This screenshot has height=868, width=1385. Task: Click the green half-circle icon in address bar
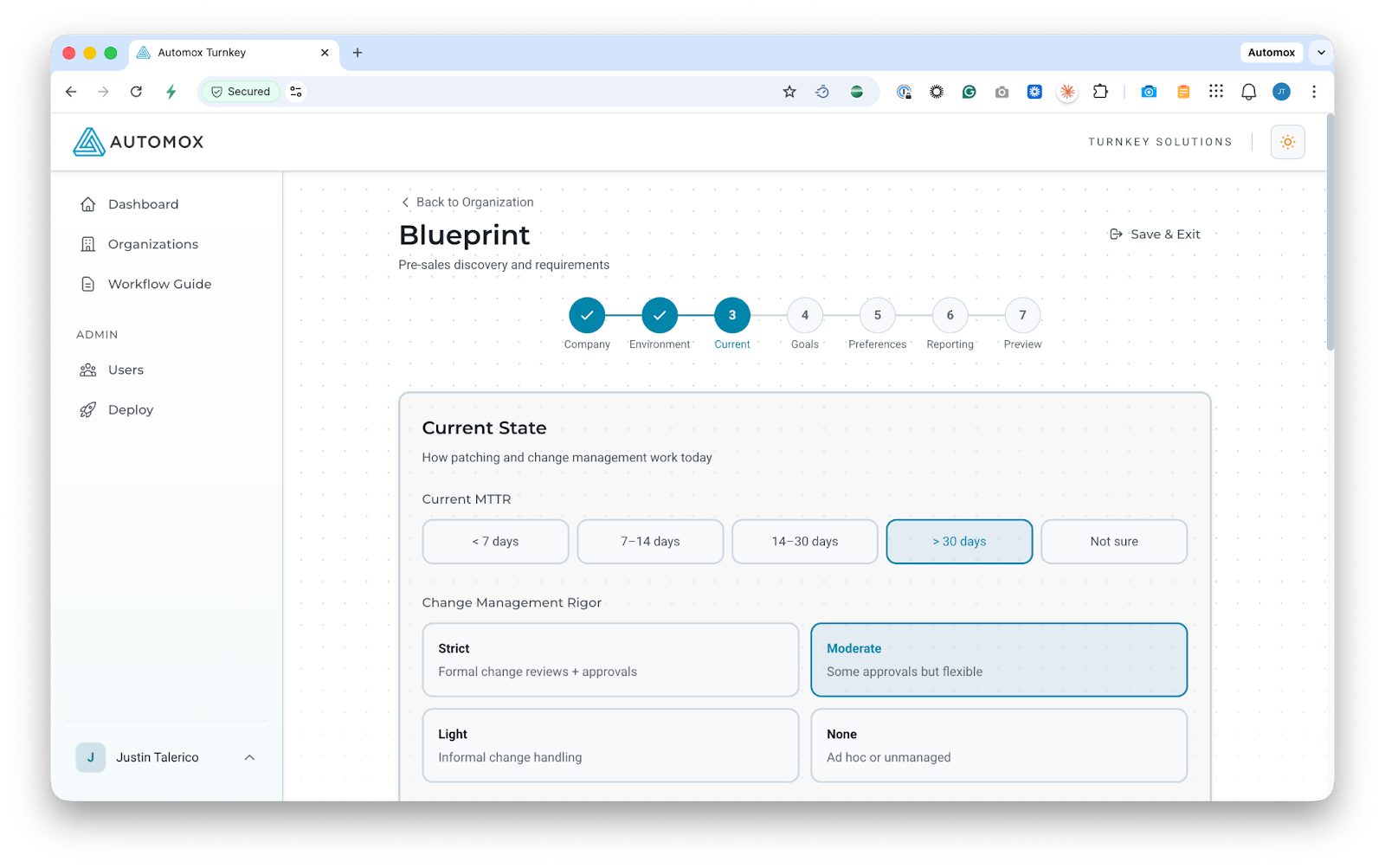coord(856,92)
